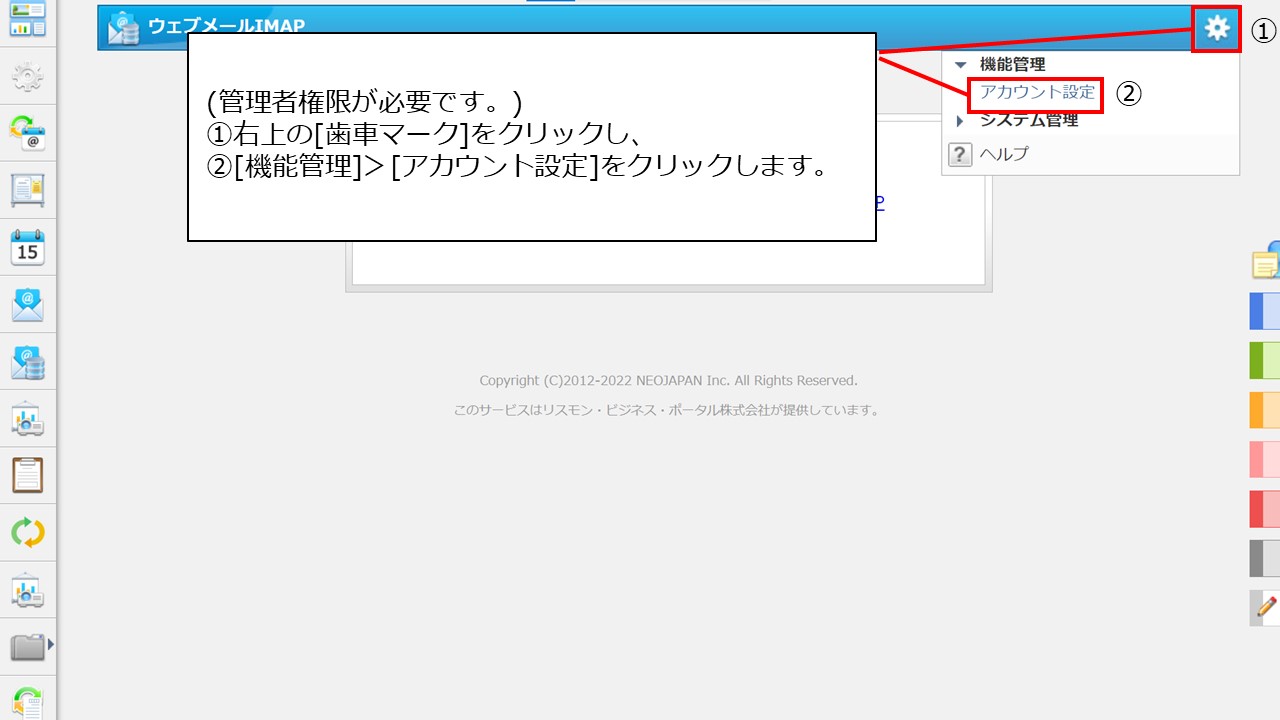Pick the blue sticky note color swatch

click(1265, 311)
